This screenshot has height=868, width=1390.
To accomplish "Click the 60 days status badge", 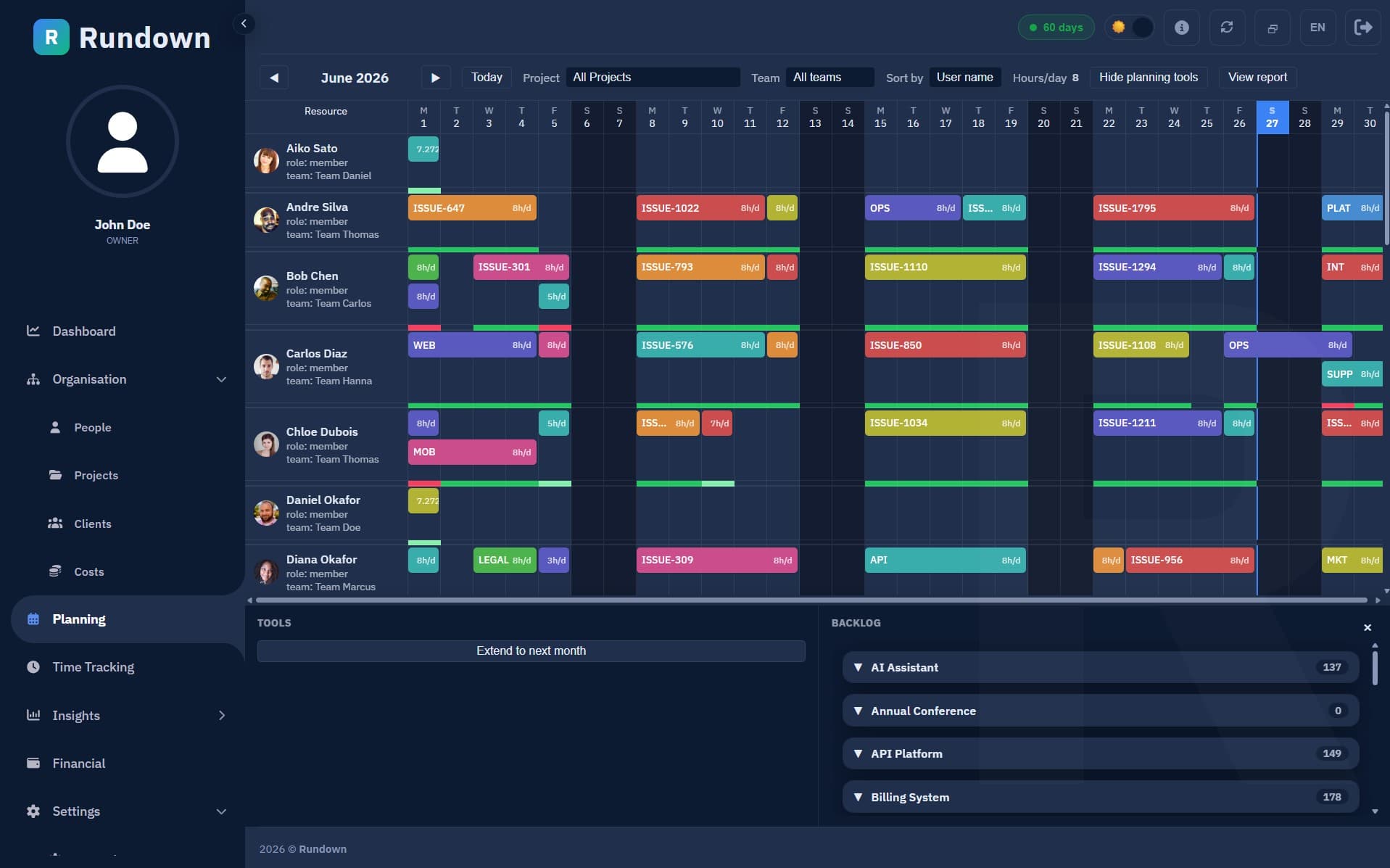I will click(x=1056, y=28).
